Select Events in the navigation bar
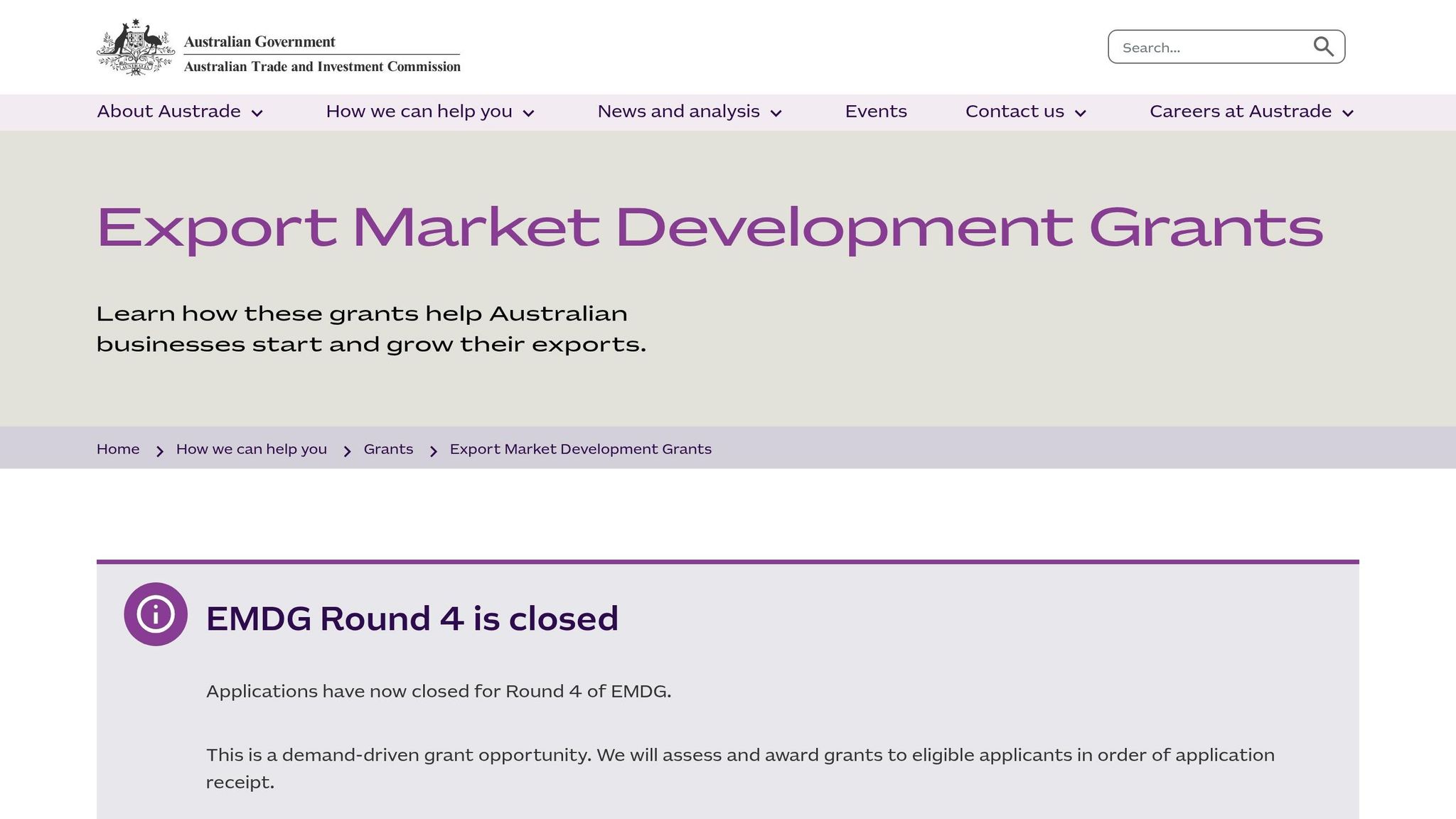The height and width of the screenshot is (819, 1456). coord(876,112)
